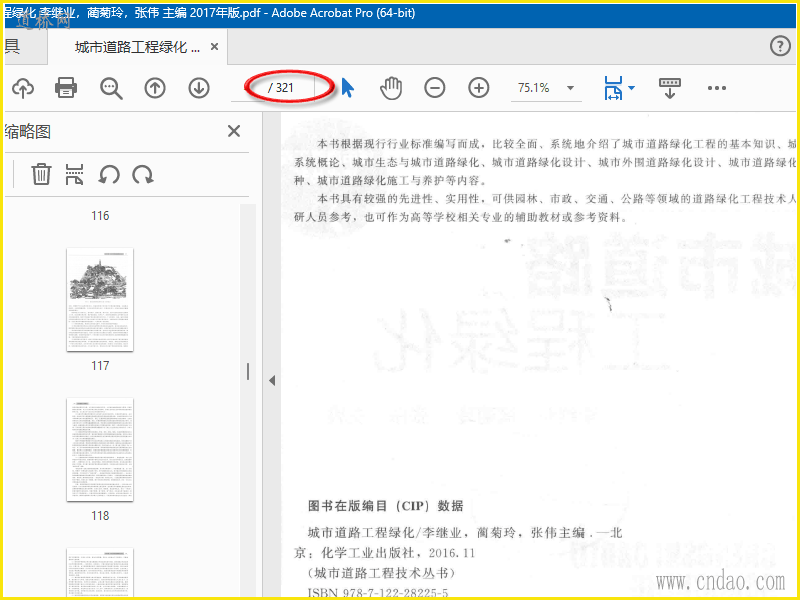Click the thumbnail label 118

(x=100, y=515)
